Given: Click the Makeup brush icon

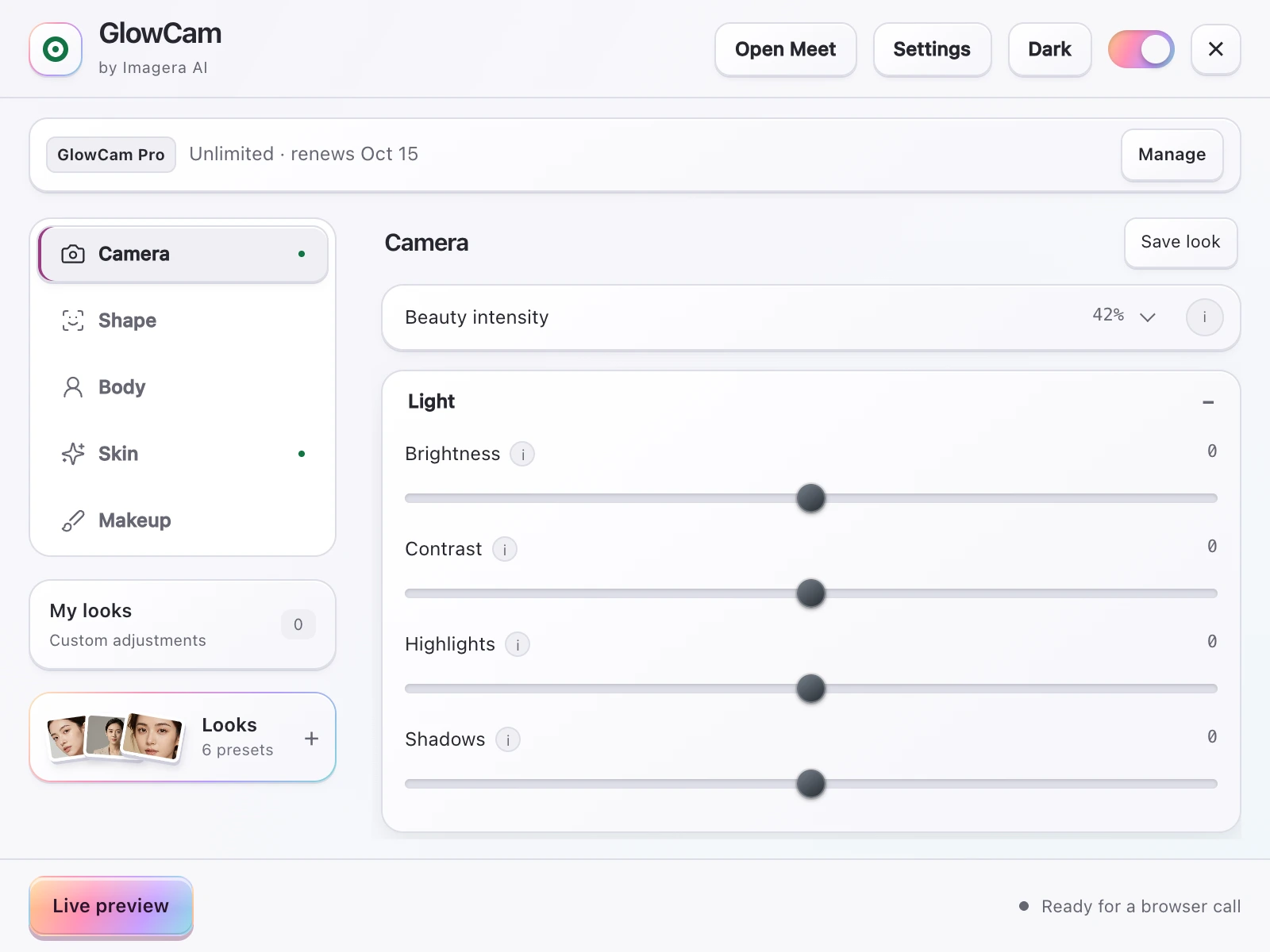Looking at the screenshot, I should 73,520.
